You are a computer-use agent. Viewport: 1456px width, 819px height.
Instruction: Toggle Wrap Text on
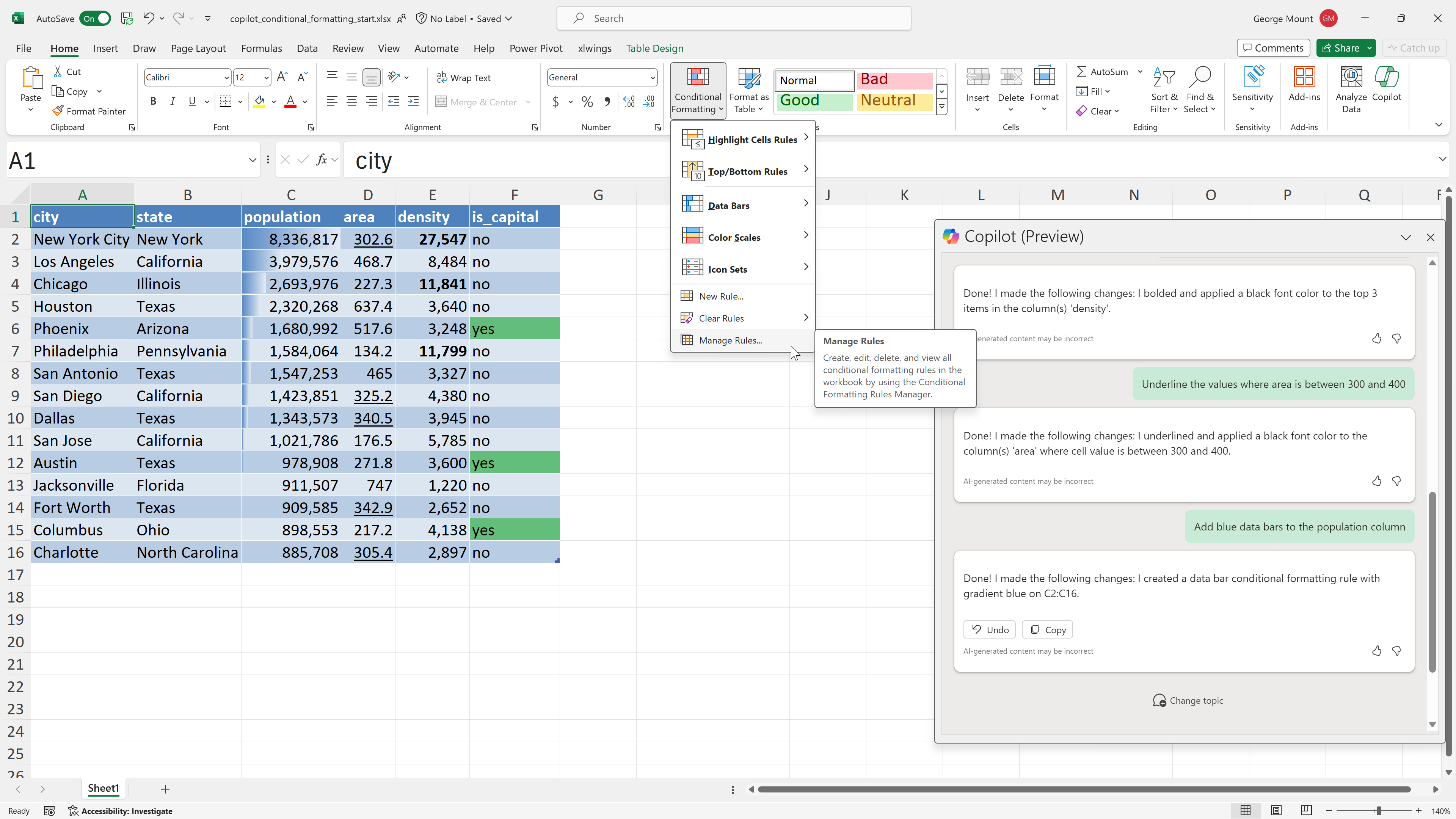click(463, 77)
